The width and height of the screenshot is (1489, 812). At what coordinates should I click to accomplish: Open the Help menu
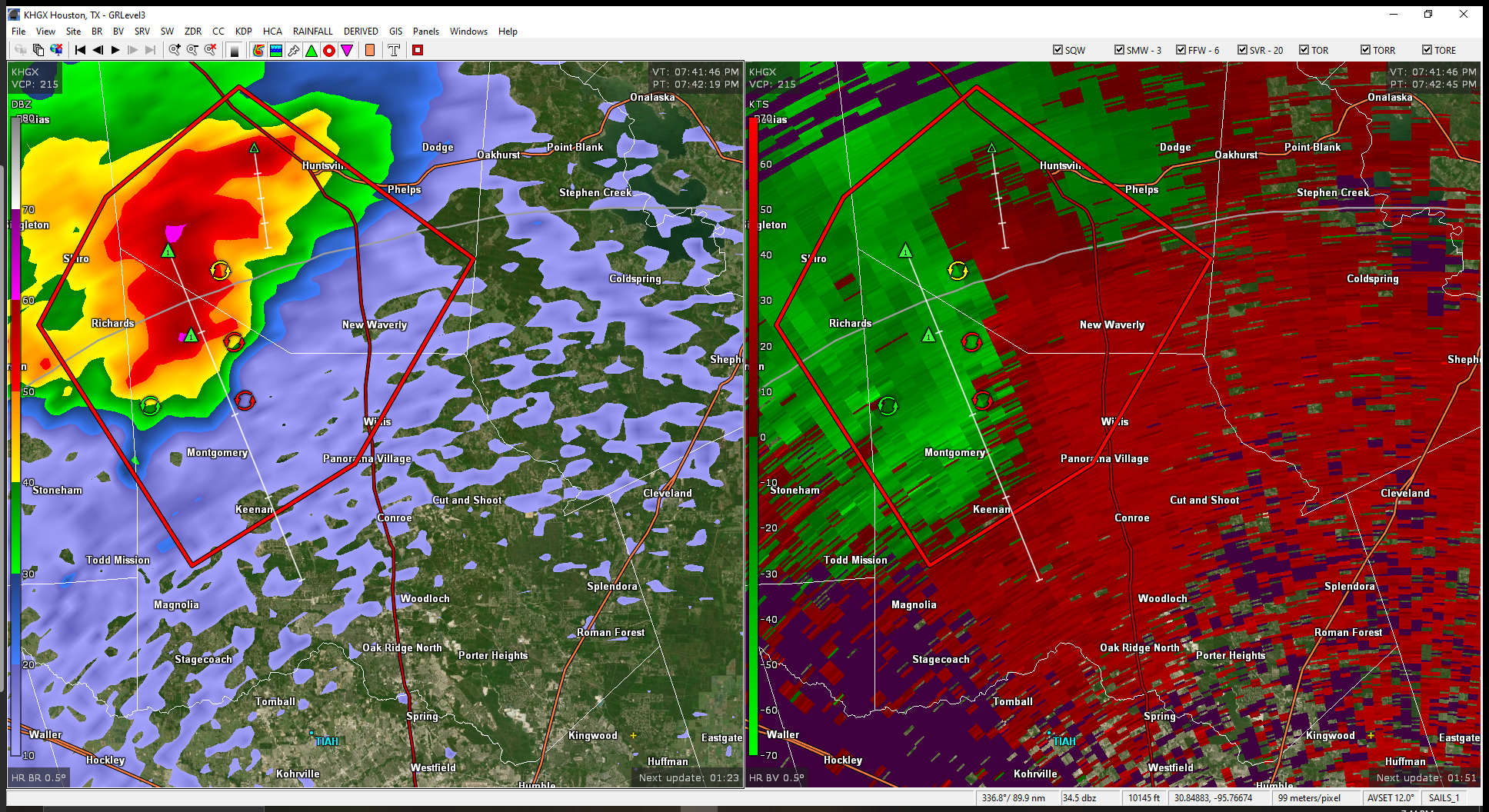pos(508,32)
